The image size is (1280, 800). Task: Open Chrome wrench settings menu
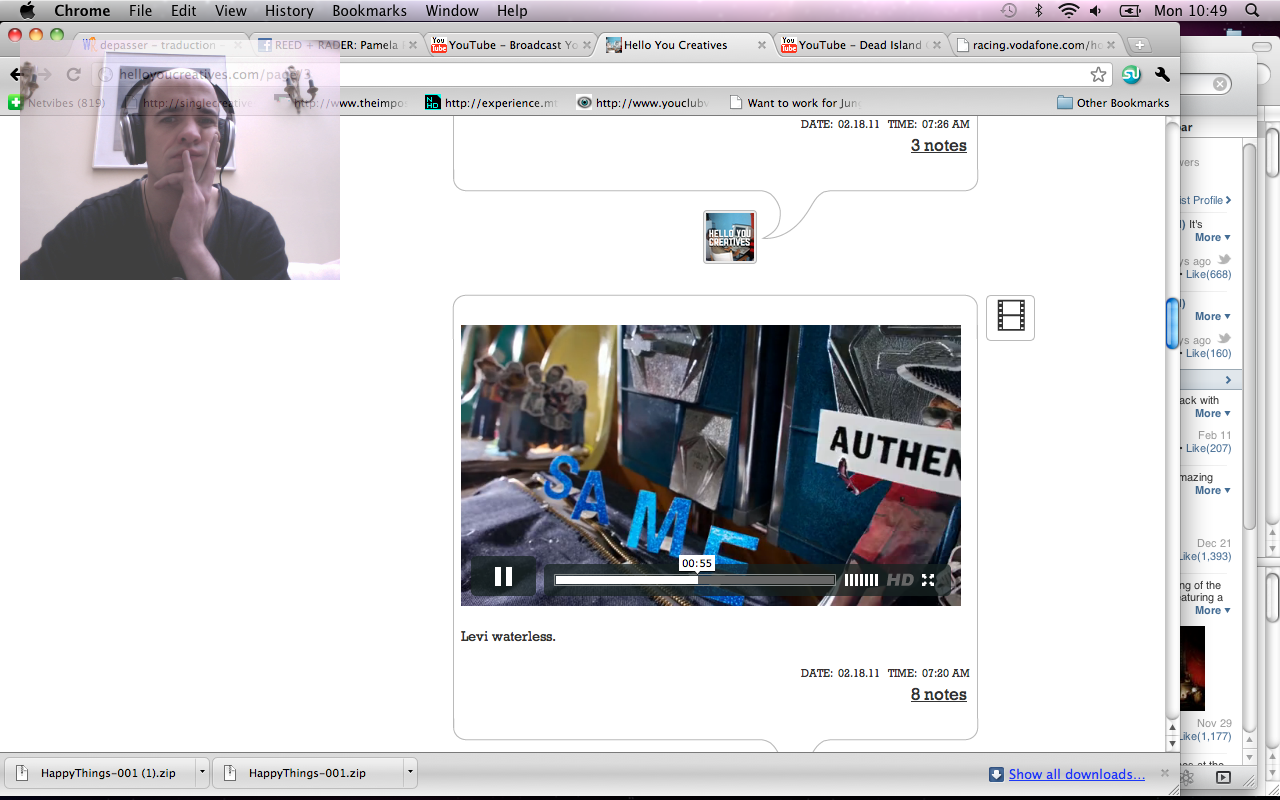tap(1162, 75)
